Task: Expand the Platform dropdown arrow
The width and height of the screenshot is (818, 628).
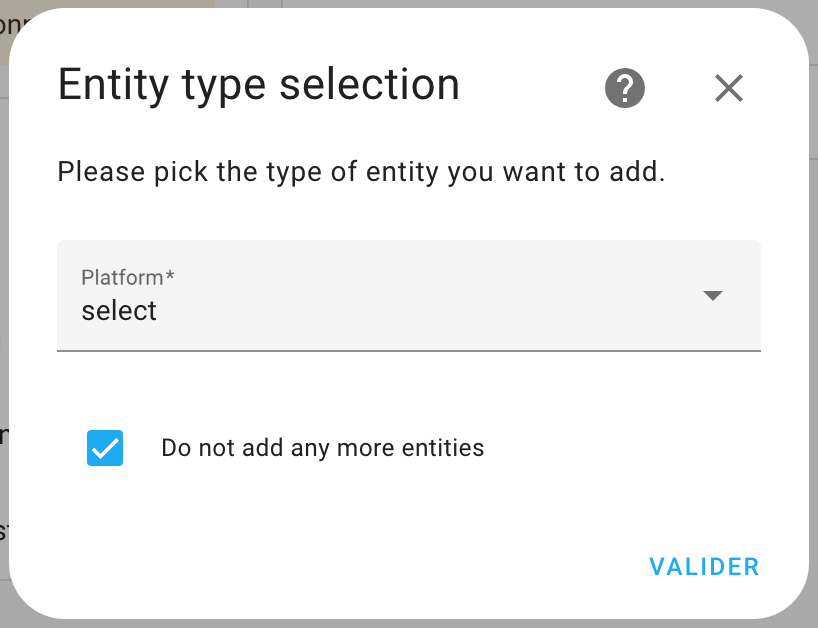Action: tap(713, 296)
